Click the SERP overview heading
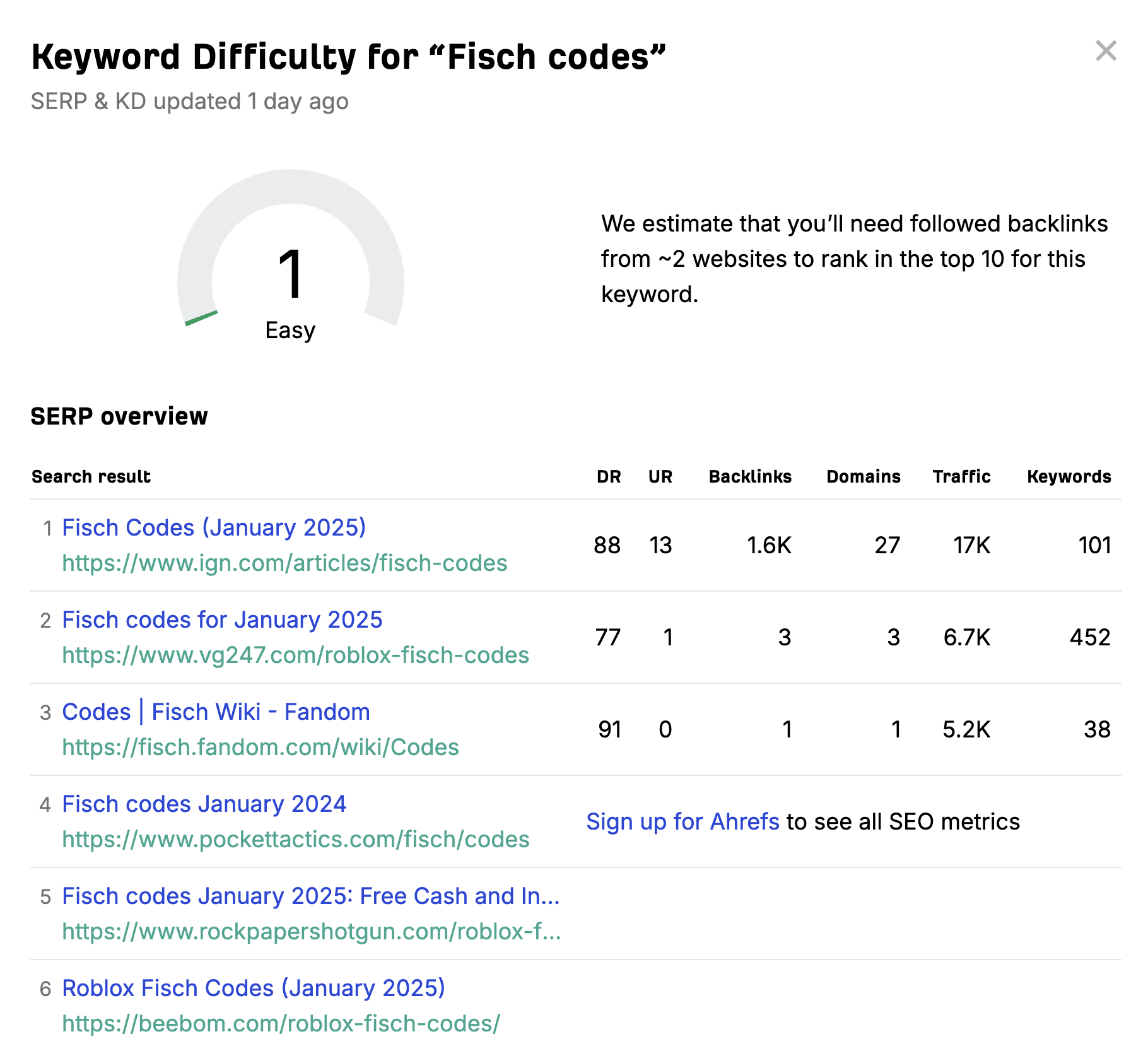 [x=119, y=416]
